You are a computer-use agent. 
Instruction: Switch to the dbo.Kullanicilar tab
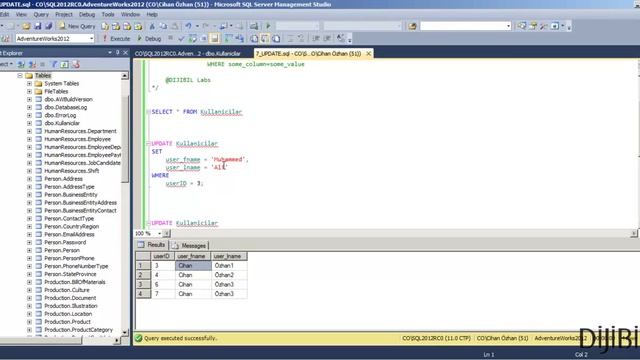[188, 53]
